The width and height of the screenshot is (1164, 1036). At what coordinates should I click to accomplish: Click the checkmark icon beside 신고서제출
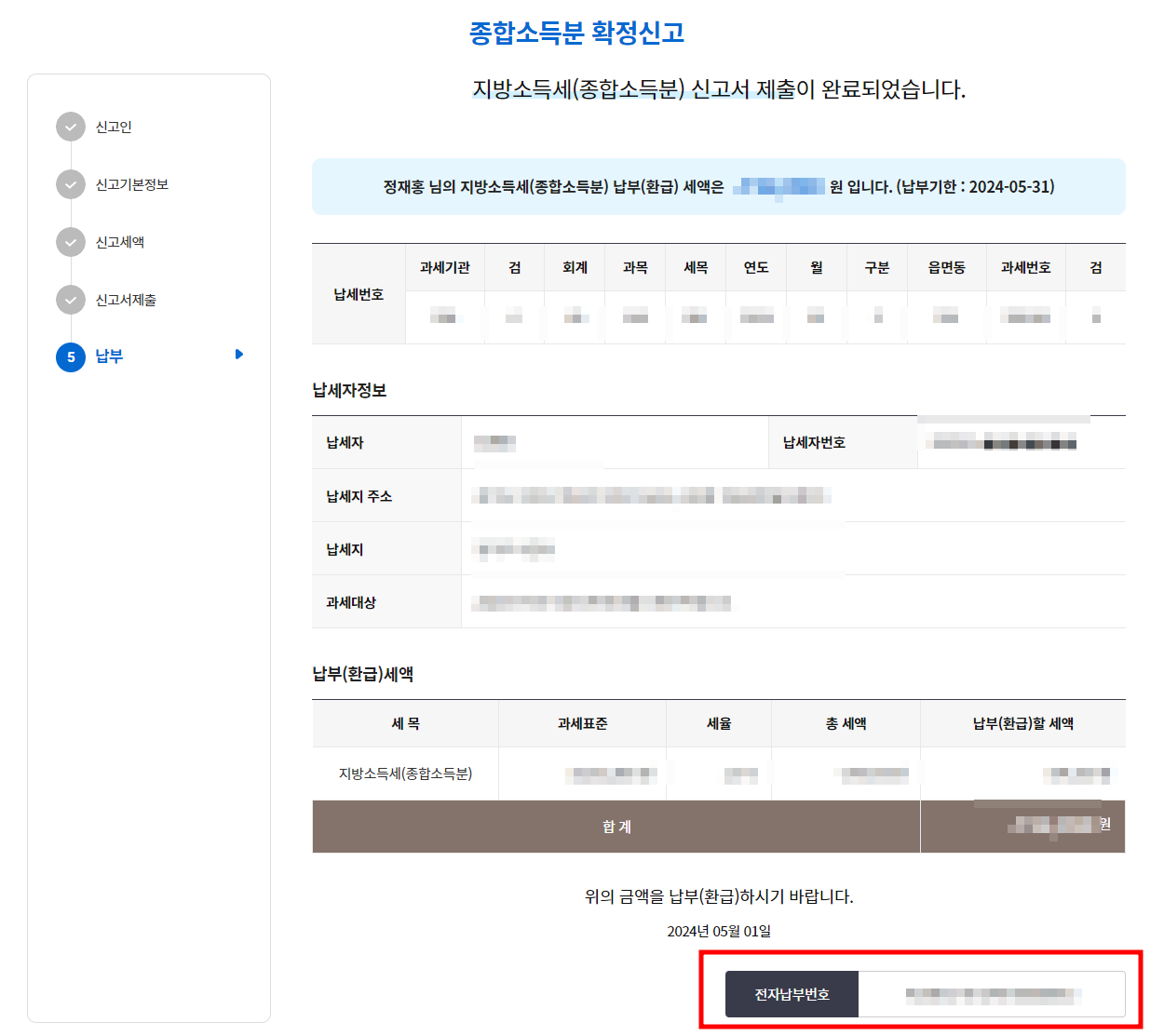(71, 300)
